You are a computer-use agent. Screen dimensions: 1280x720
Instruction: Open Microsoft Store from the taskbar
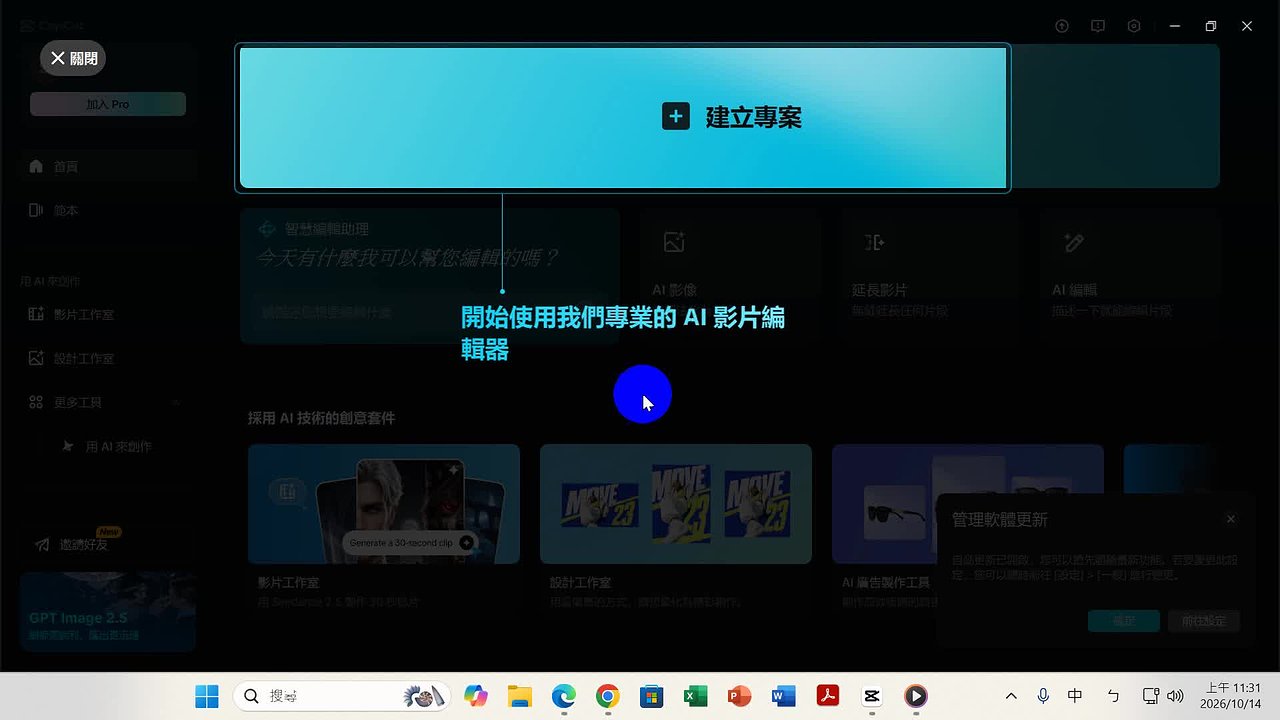[x=651, y=696]
